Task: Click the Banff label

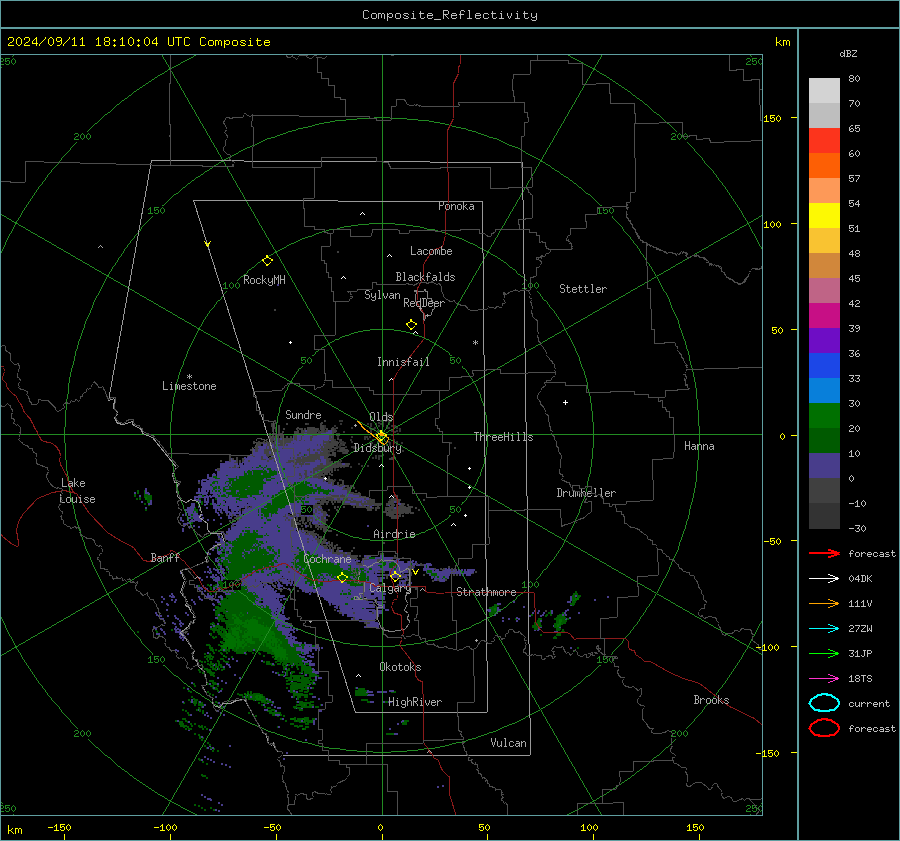Action: click(165, 558)
